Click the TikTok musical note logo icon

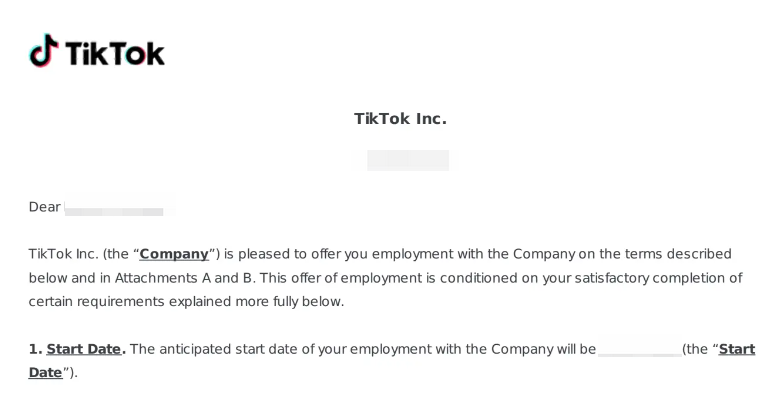[44, 50]
